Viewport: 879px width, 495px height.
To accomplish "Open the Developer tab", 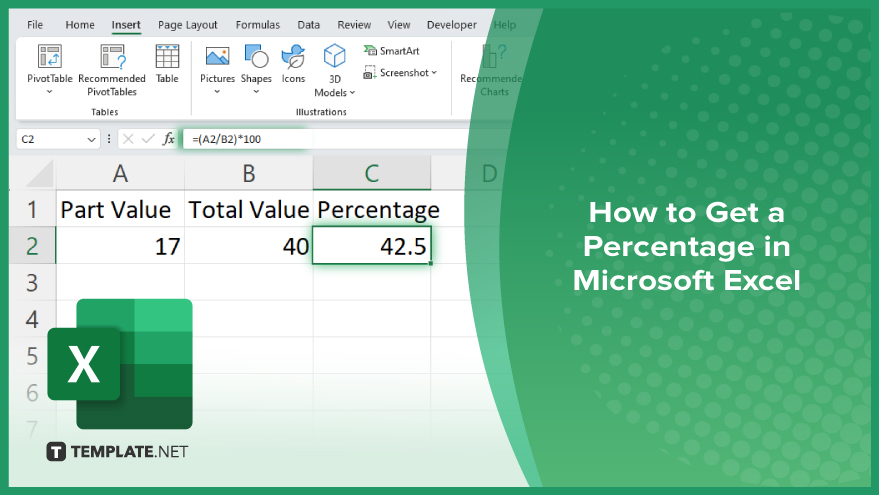I will tap(451, 25).
